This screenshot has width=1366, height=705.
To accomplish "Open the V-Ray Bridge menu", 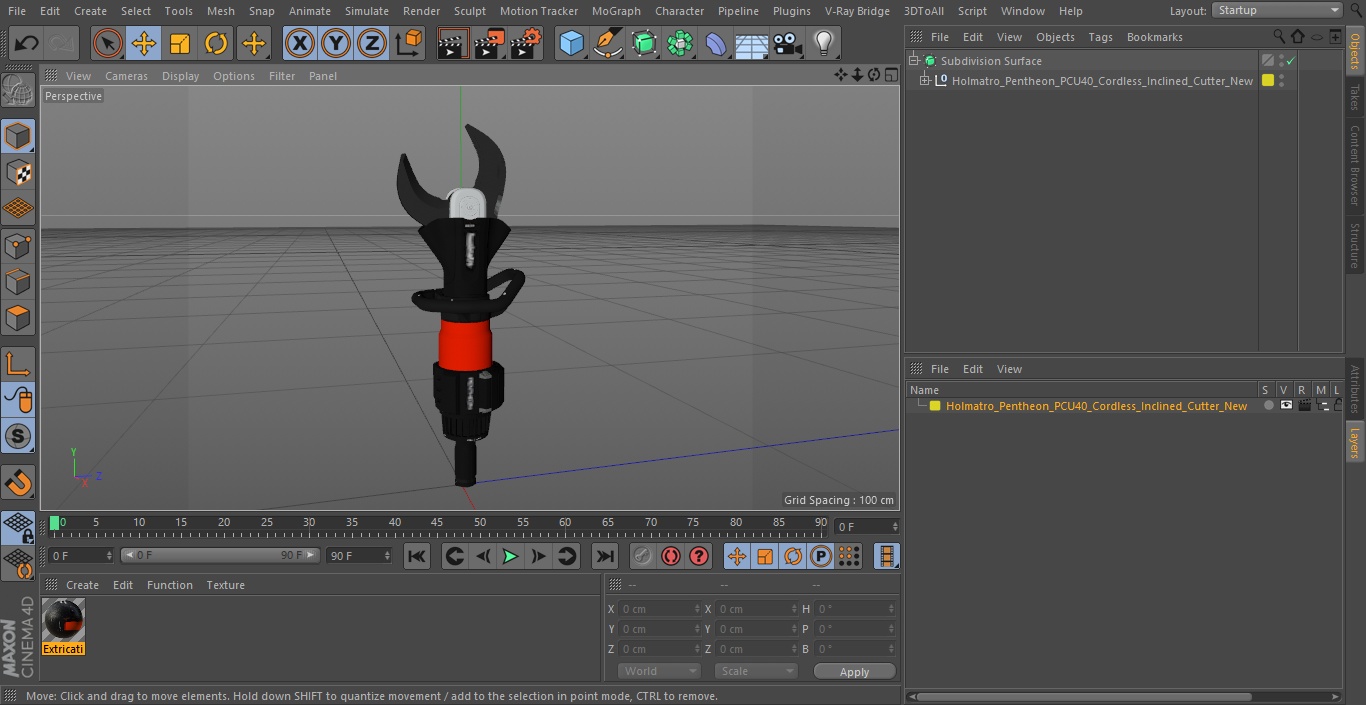I will (857, 11).
